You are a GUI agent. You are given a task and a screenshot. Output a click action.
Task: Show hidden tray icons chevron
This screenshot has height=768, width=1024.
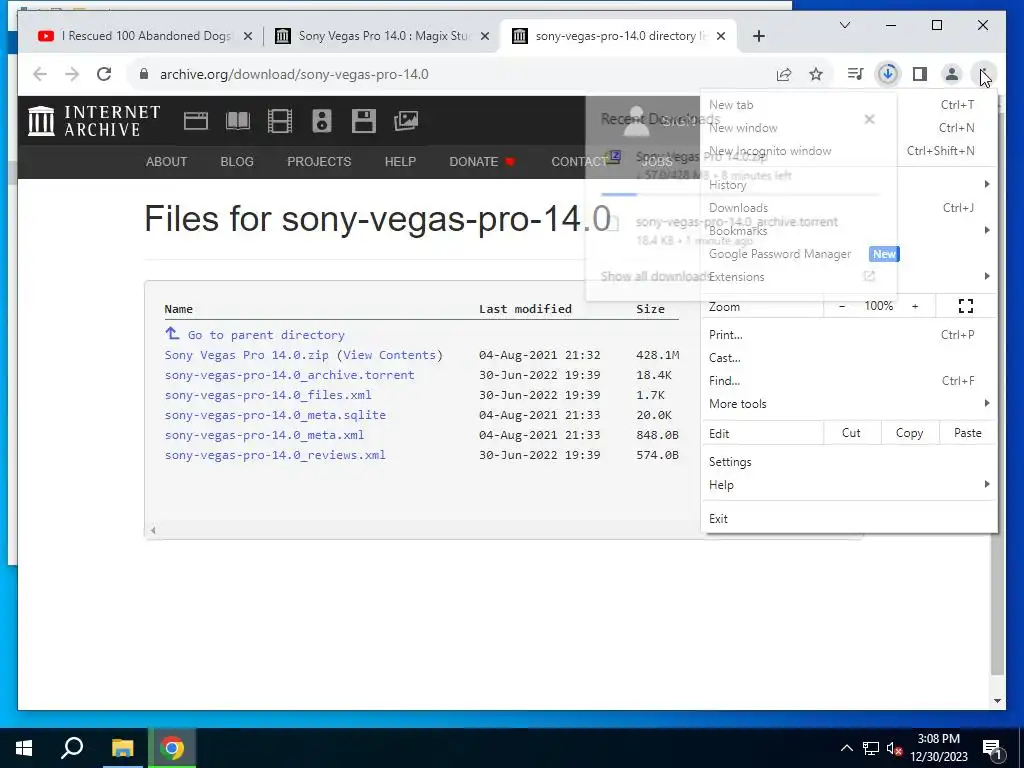(846, 748)
